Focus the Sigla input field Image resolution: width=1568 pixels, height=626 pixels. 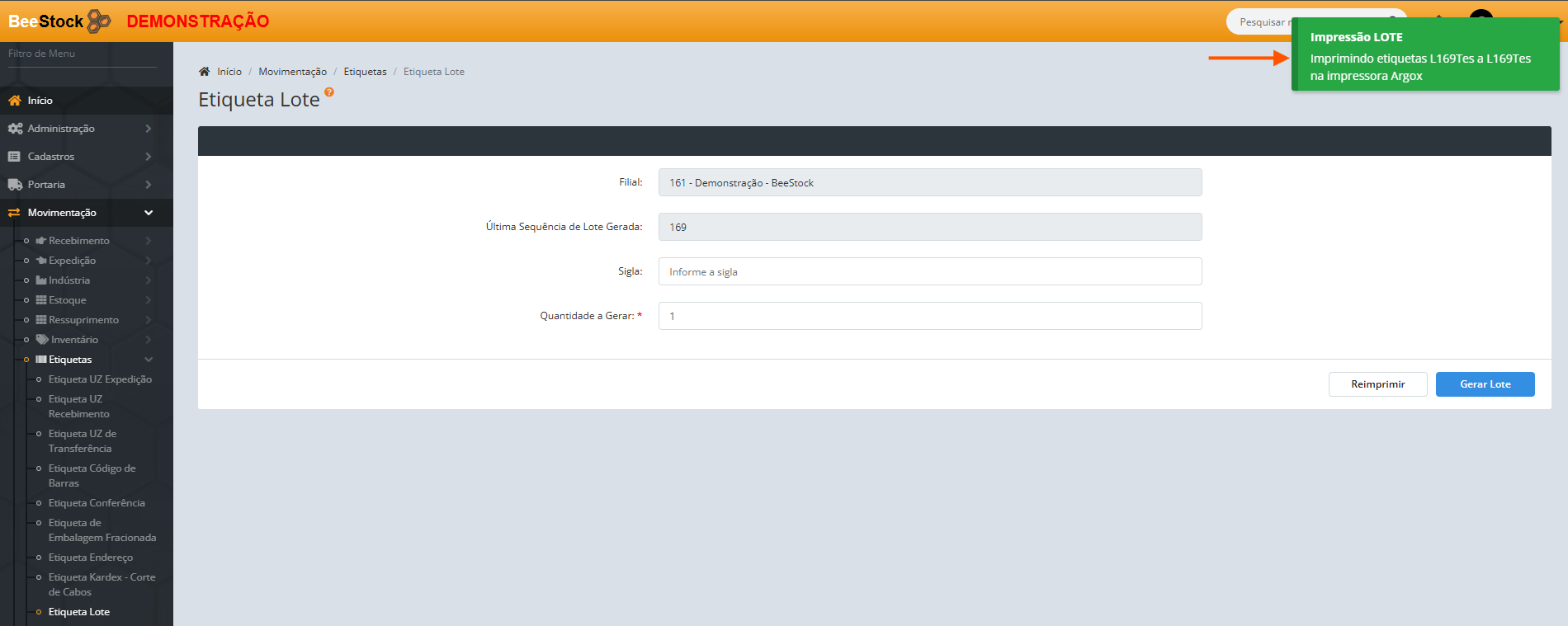tap(929, 271)
